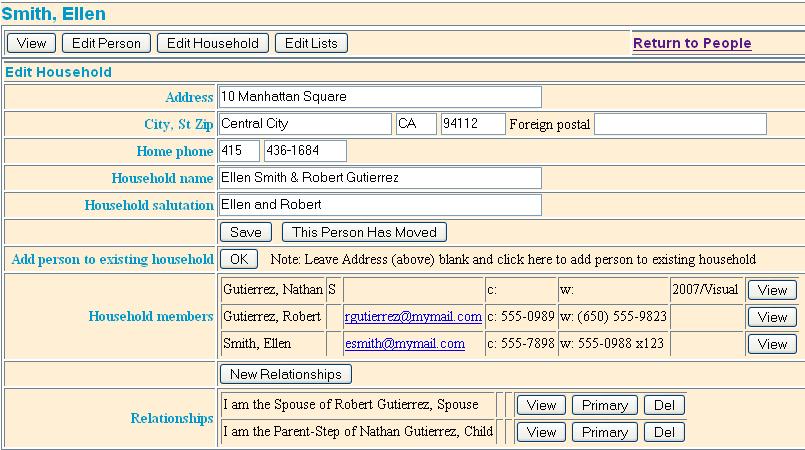Delete the Parent-Step relationship with Nathan
Viewport: 805px width, 450px height.
tap(664, 432)
